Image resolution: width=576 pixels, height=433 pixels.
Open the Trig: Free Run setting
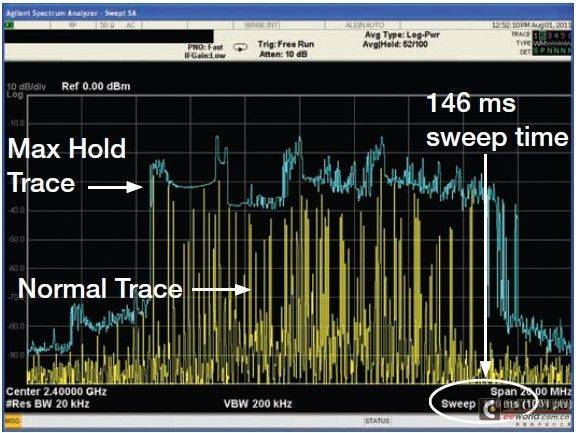(286, 44)
